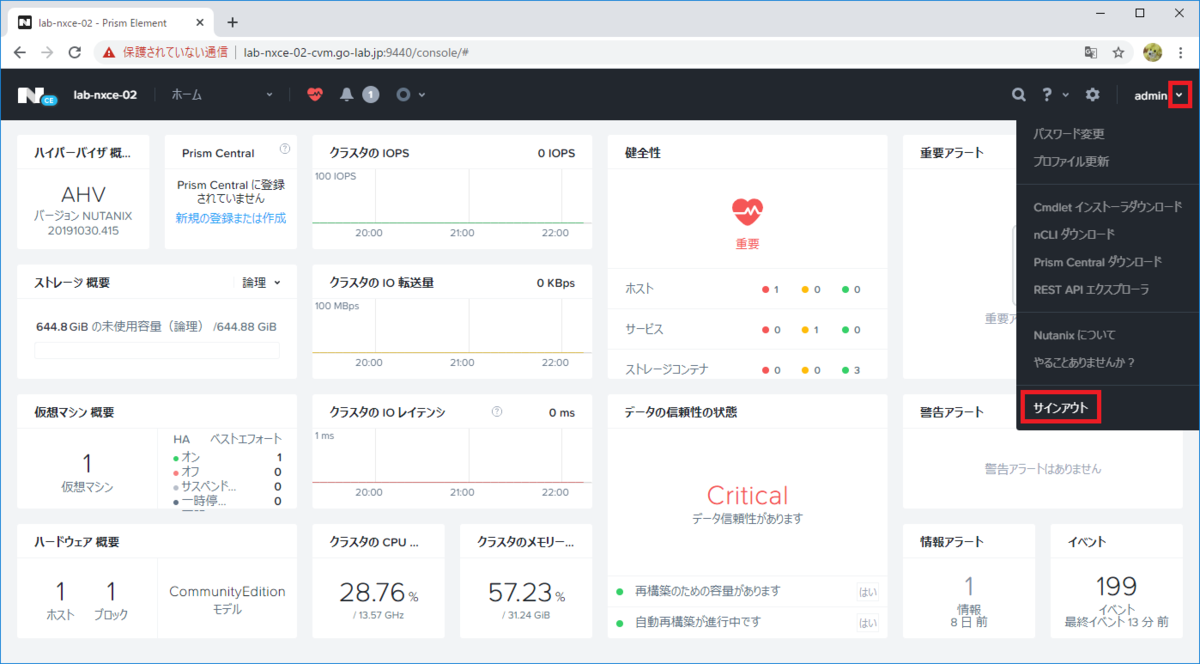Click the 情報アラート count of 1
Image resolution: width=1200 pixels, height=664 pixels.
click(968, 586)
